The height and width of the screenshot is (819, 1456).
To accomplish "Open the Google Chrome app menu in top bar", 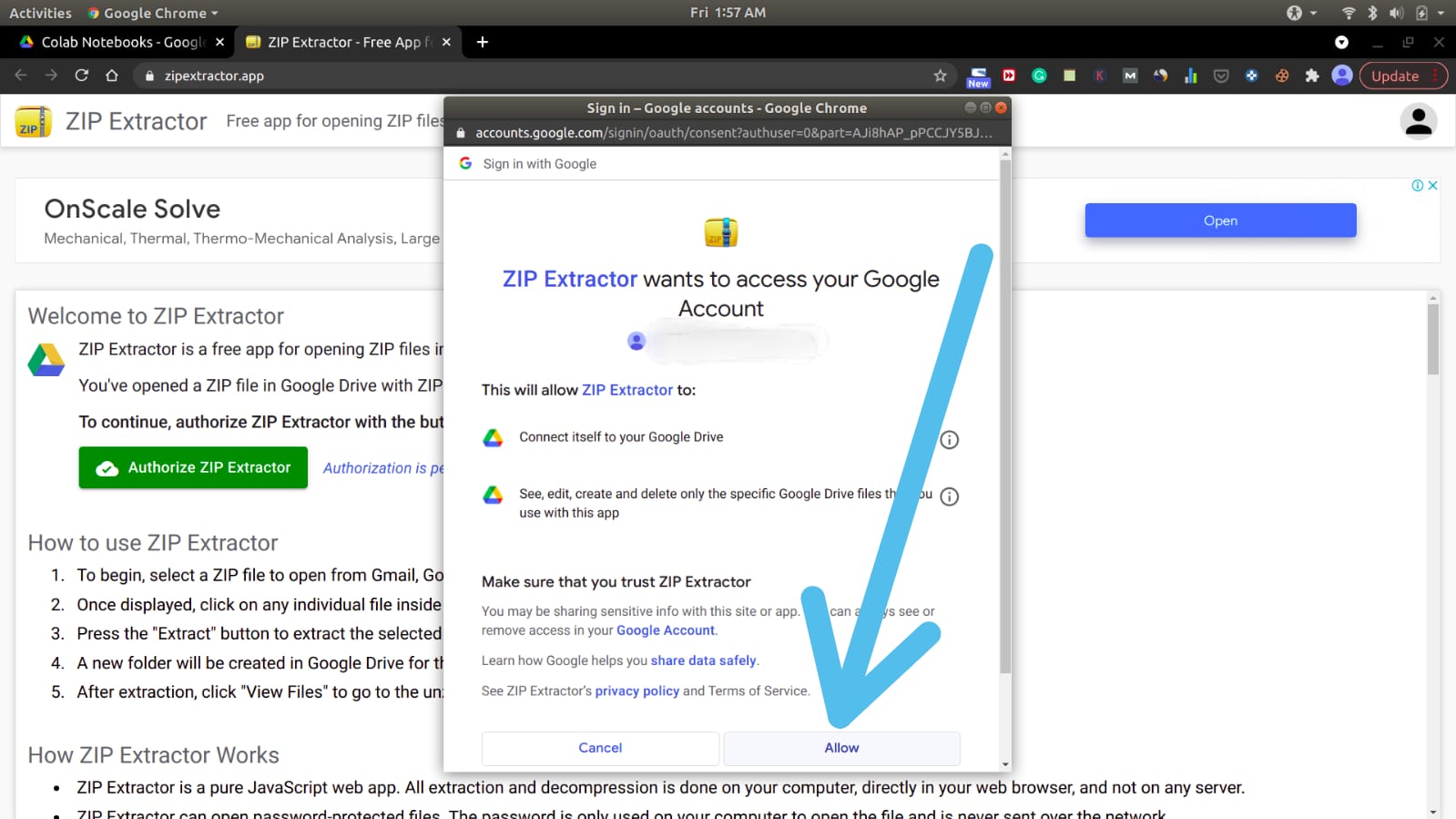I will (x=153, y=13).
